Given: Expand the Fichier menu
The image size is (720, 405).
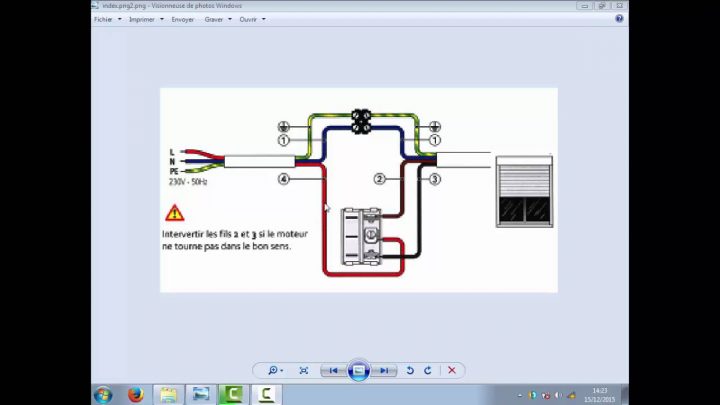Looking at the screenshot, I should [106, 19].
